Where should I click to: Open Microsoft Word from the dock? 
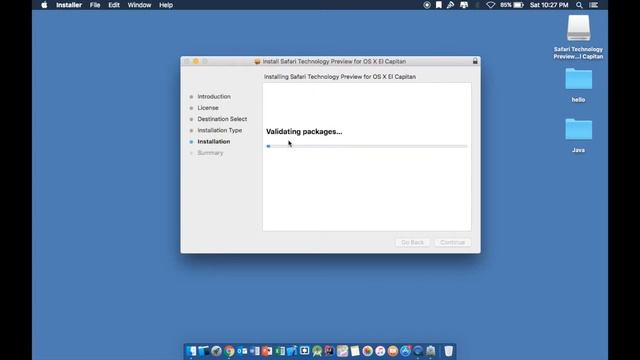255,351
